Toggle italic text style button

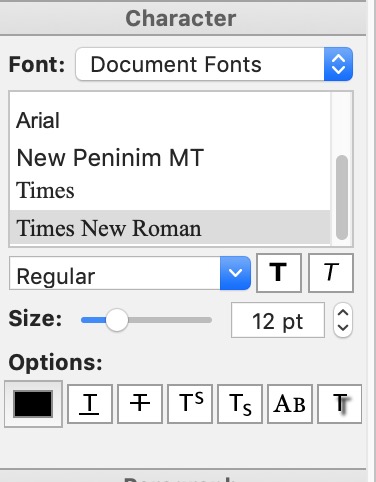click(x=331, y=273)
